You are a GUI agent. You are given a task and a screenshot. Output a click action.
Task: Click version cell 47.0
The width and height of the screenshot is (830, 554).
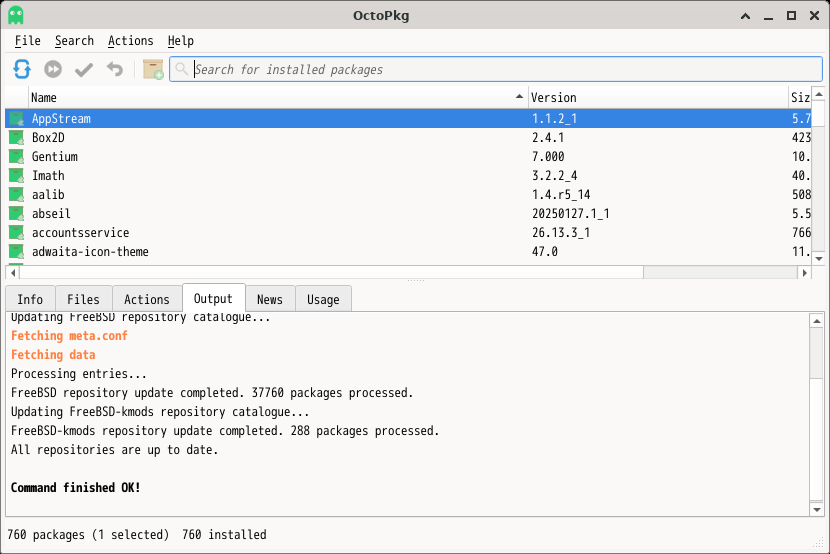[x=545, y=252]
